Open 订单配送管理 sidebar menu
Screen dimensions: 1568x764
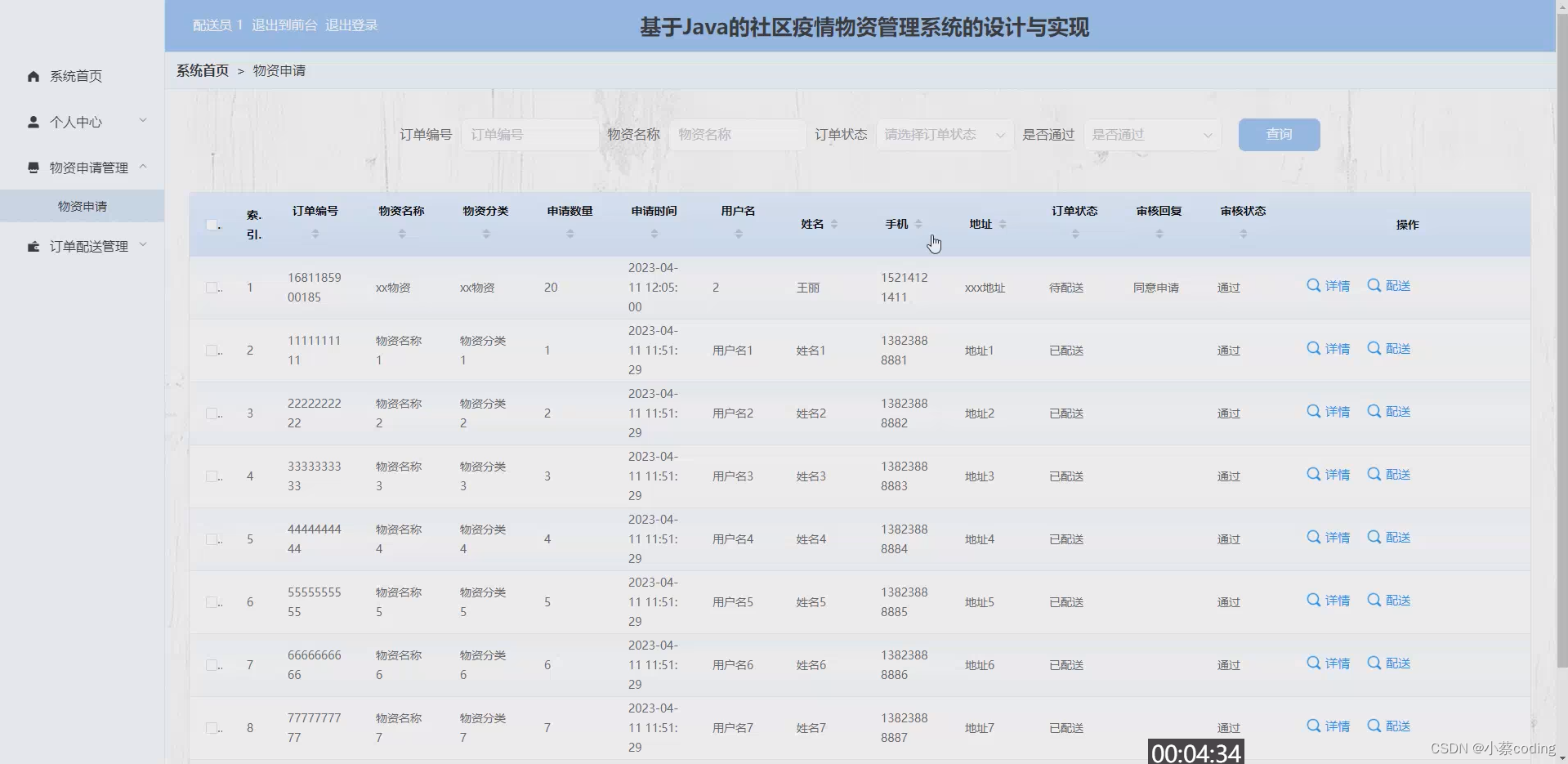point(82,246)
